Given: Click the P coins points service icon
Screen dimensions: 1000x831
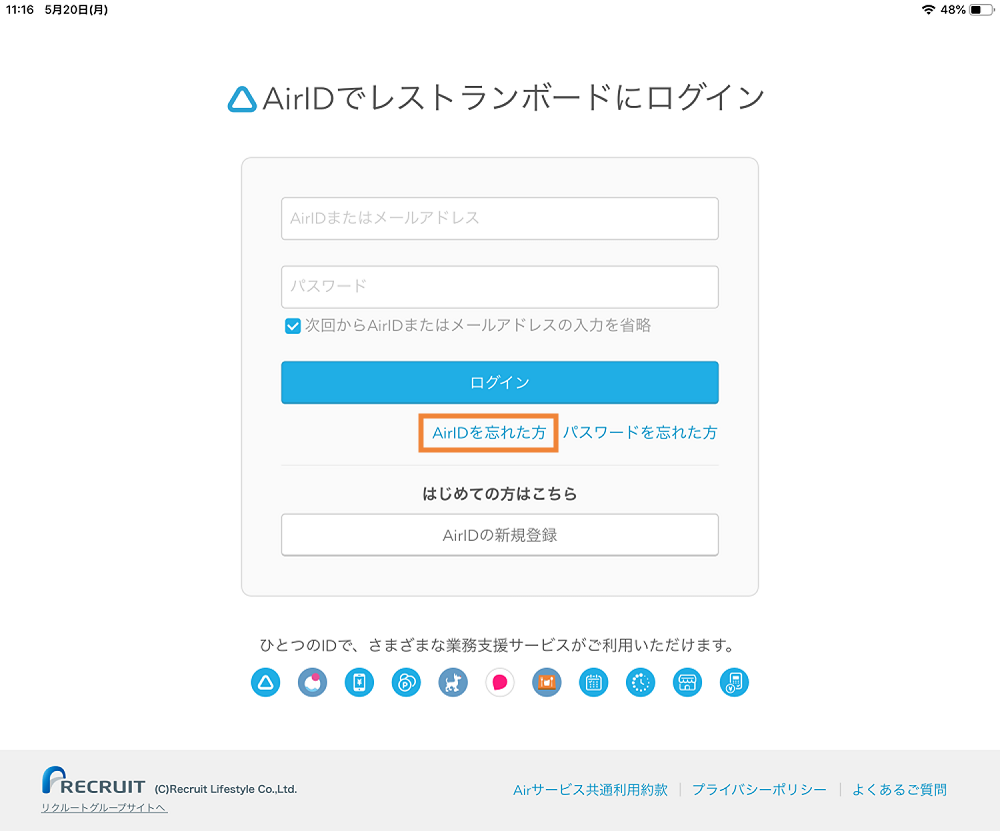Looking at the screenshot, I should [406, 682].
